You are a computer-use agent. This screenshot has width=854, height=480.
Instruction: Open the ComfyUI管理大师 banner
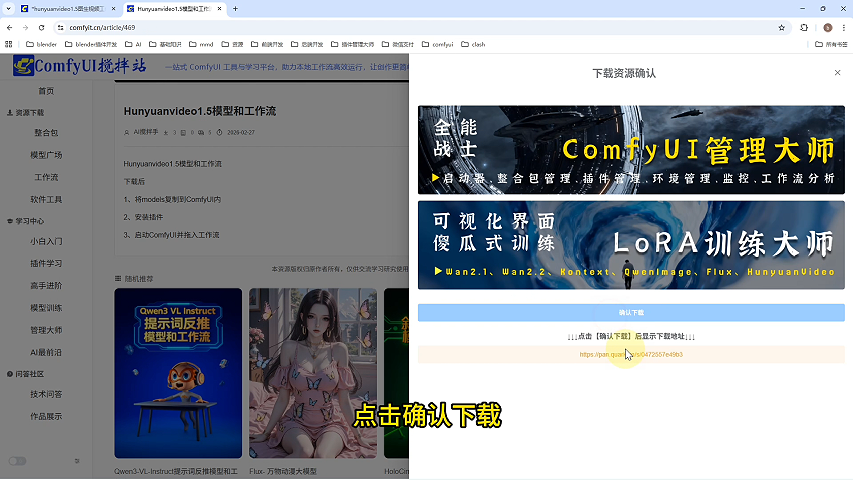pos(631,150)
